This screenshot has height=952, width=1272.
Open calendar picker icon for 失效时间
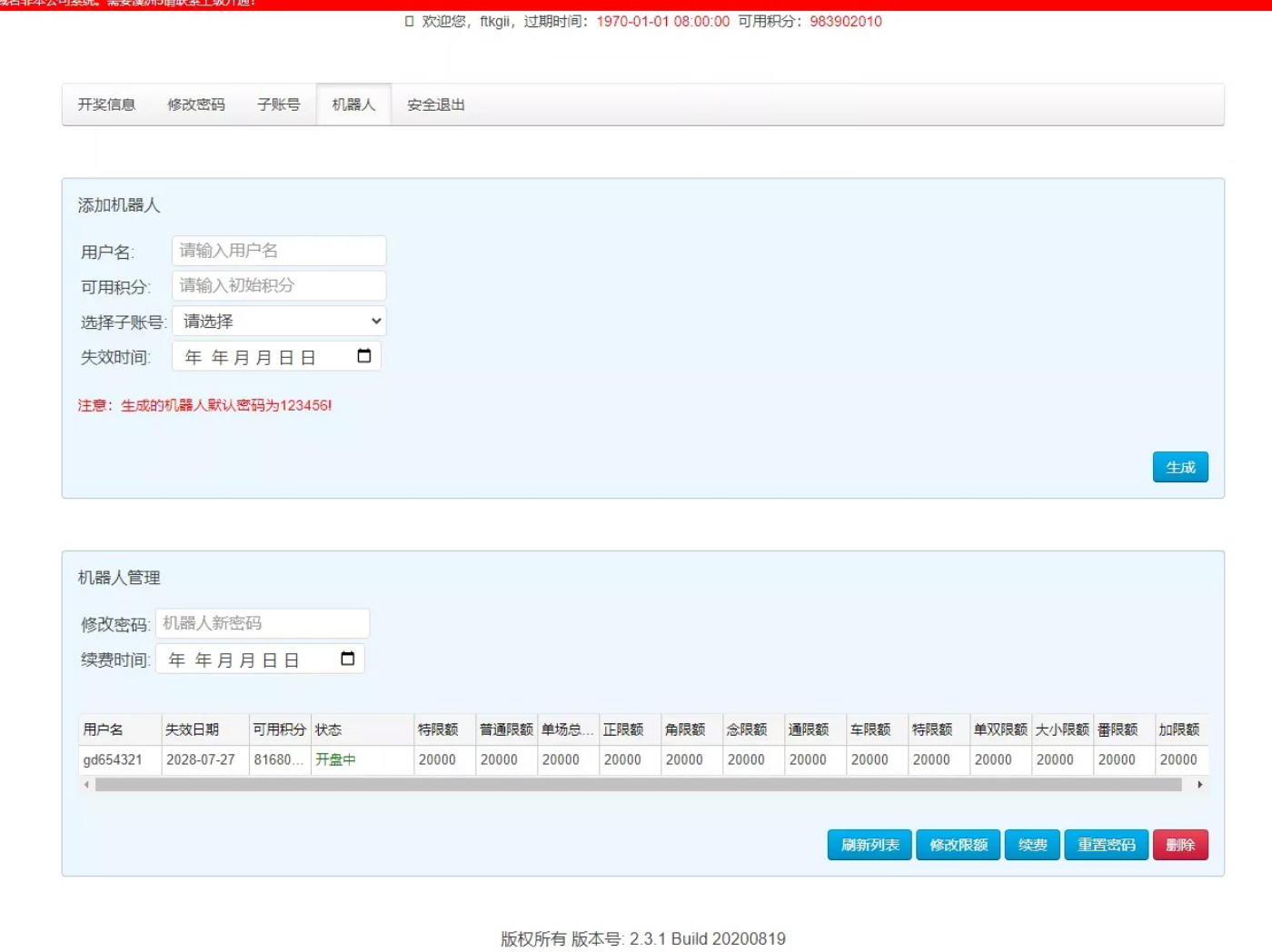tap(364, 356)
